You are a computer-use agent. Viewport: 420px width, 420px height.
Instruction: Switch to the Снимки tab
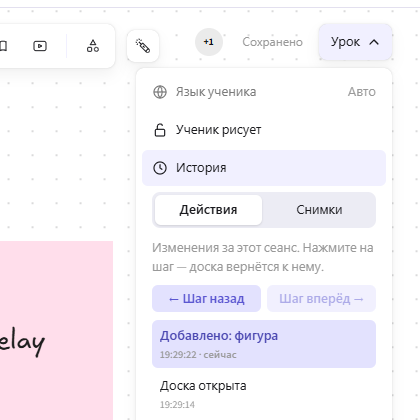point(319,210)
